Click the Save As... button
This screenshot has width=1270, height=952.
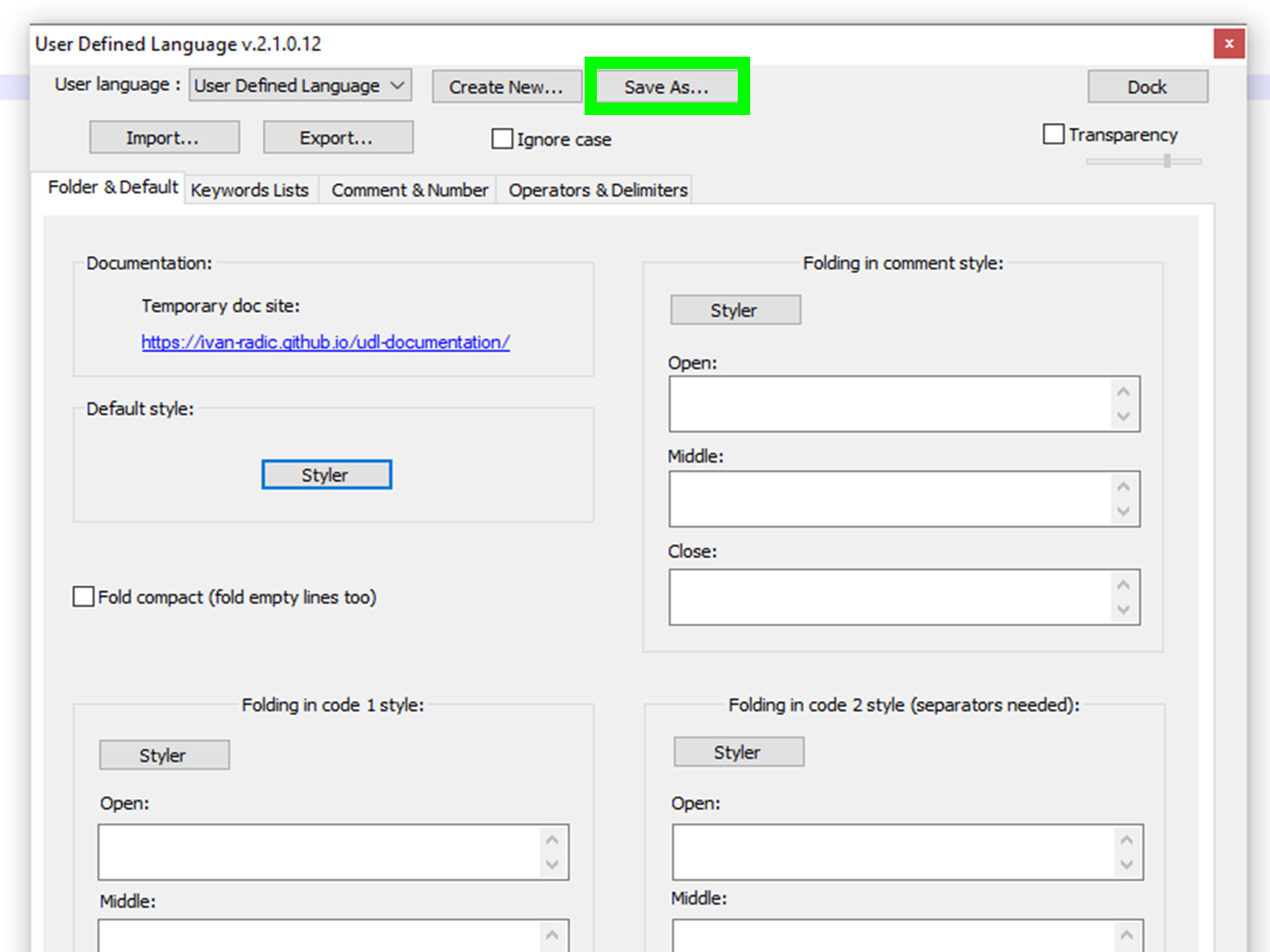click(x=667, y=87)
